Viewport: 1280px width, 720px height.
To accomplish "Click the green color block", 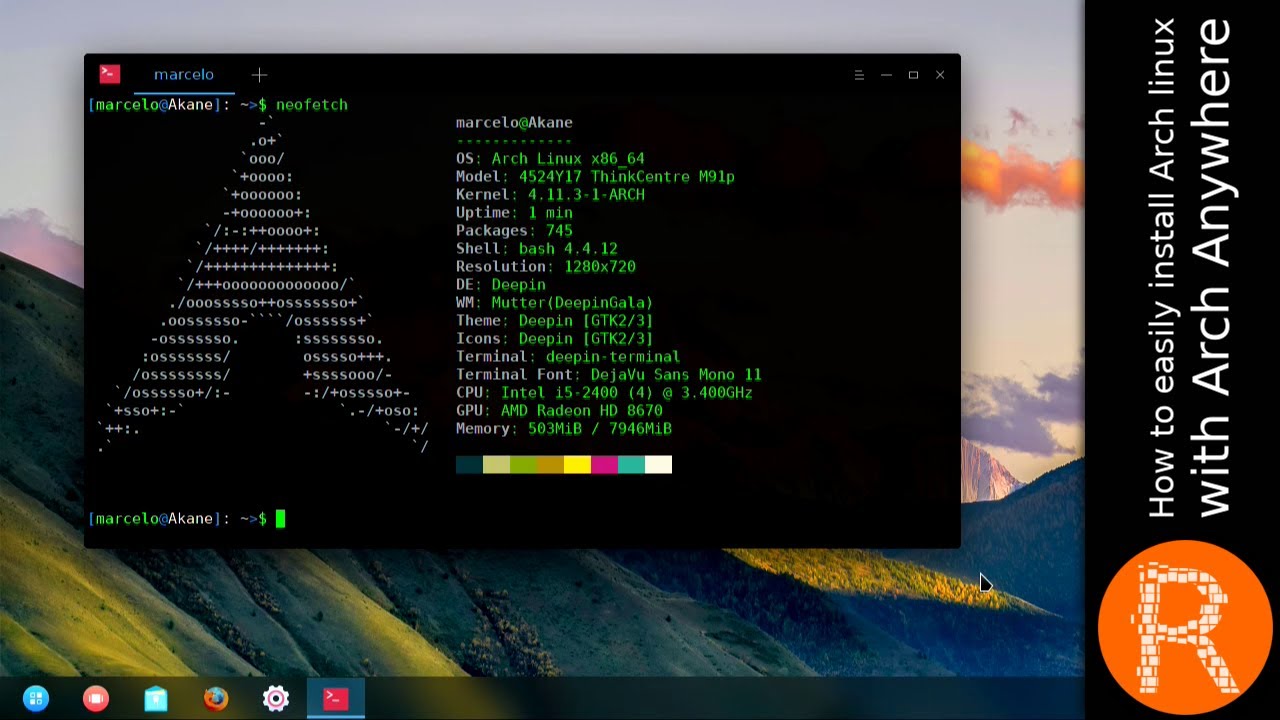I will coord(523,464).
